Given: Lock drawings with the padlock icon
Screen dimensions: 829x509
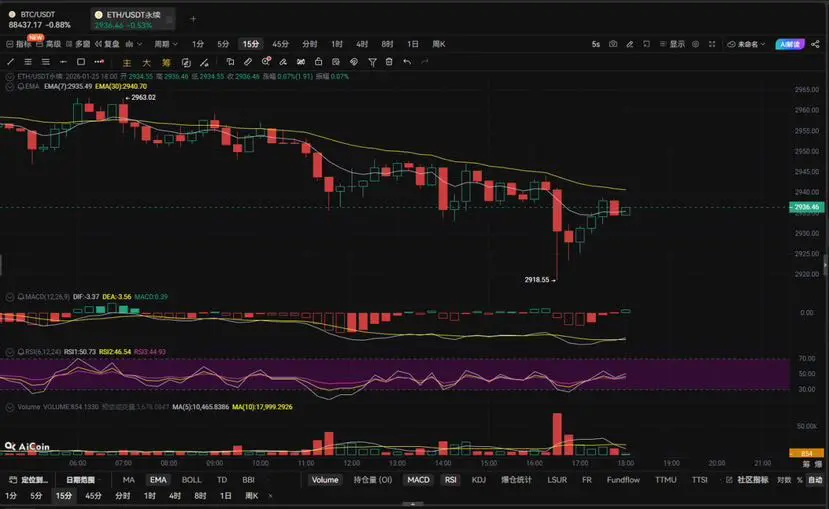Looking at the screenshot, I should point(318,62).
